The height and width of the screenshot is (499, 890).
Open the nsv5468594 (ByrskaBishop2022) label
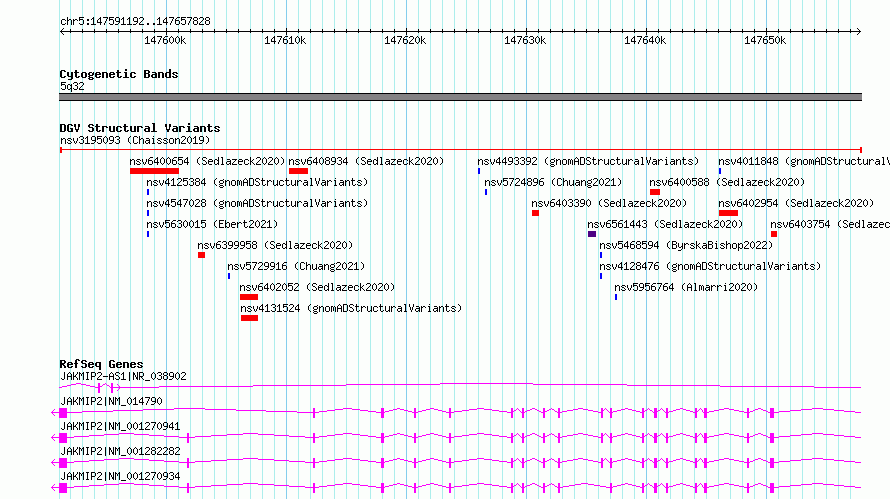pyautogui.click(x=686, y=245)
